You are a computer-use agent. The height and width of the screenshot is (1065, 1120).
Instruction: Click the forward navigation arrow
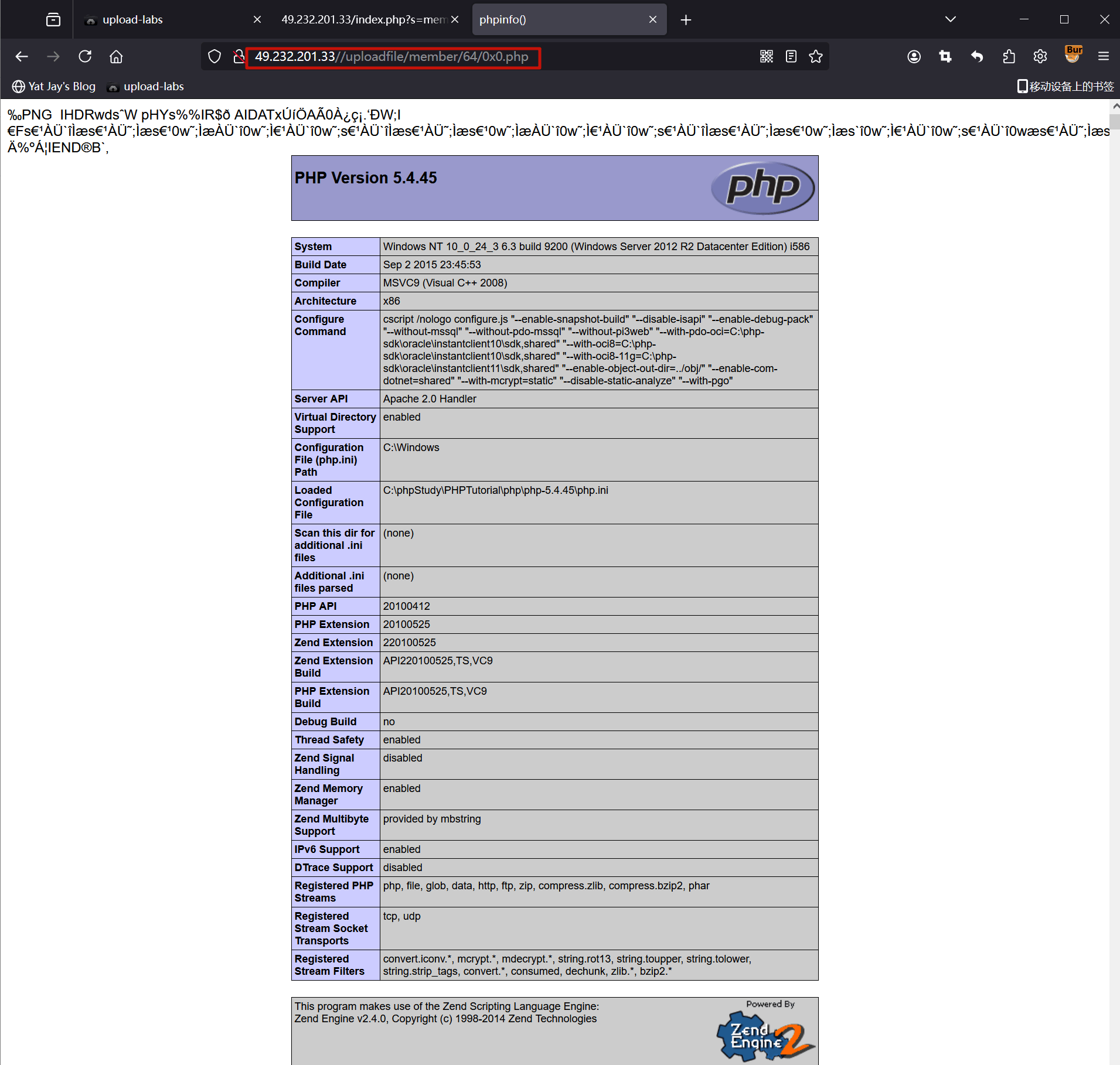[53, 57]
